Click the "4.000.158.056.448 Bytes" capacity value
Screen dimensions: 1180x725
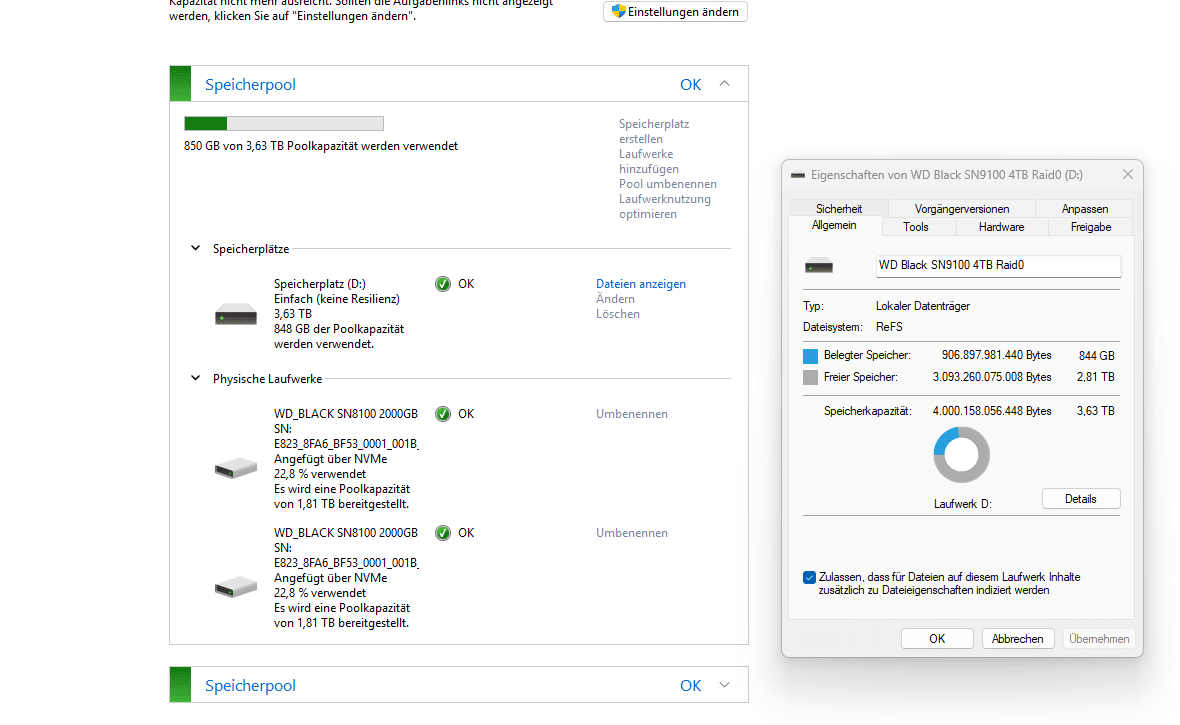pyautogui.click(x=992, y=411)
